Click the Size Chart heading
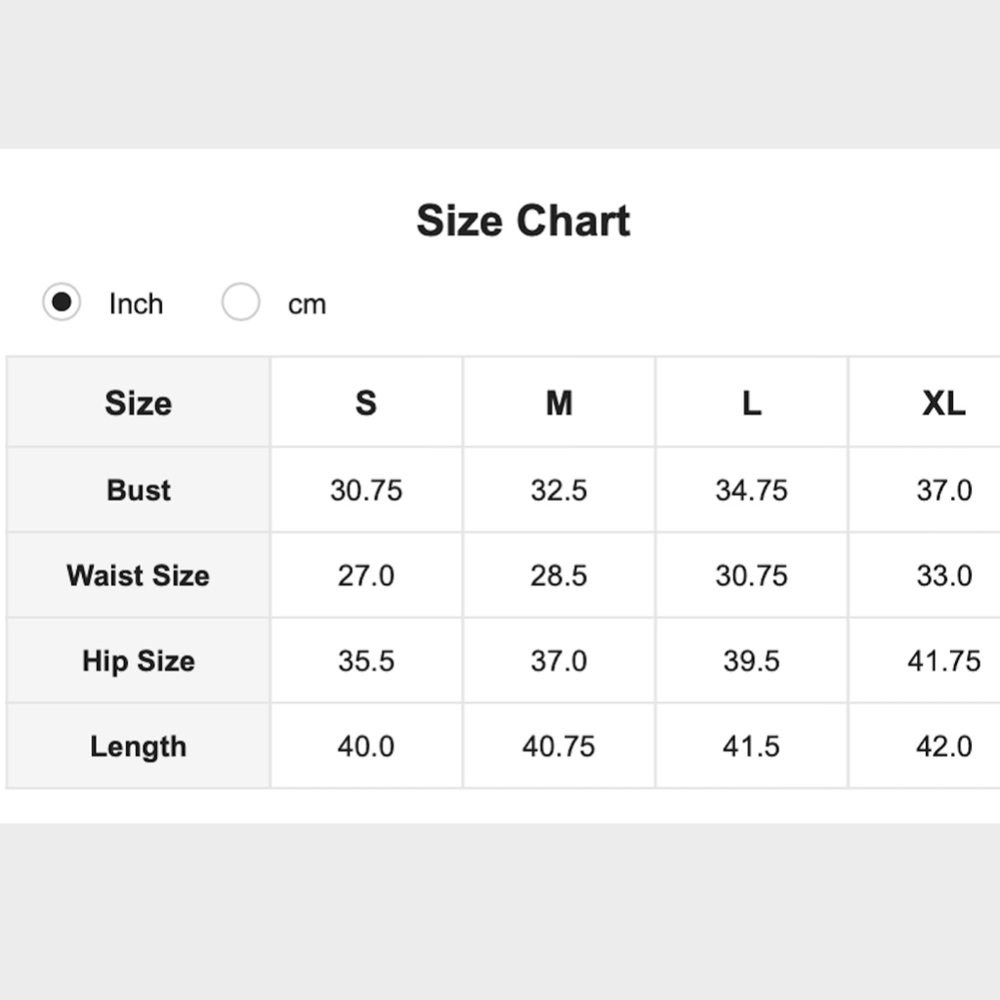 [523, 221]
